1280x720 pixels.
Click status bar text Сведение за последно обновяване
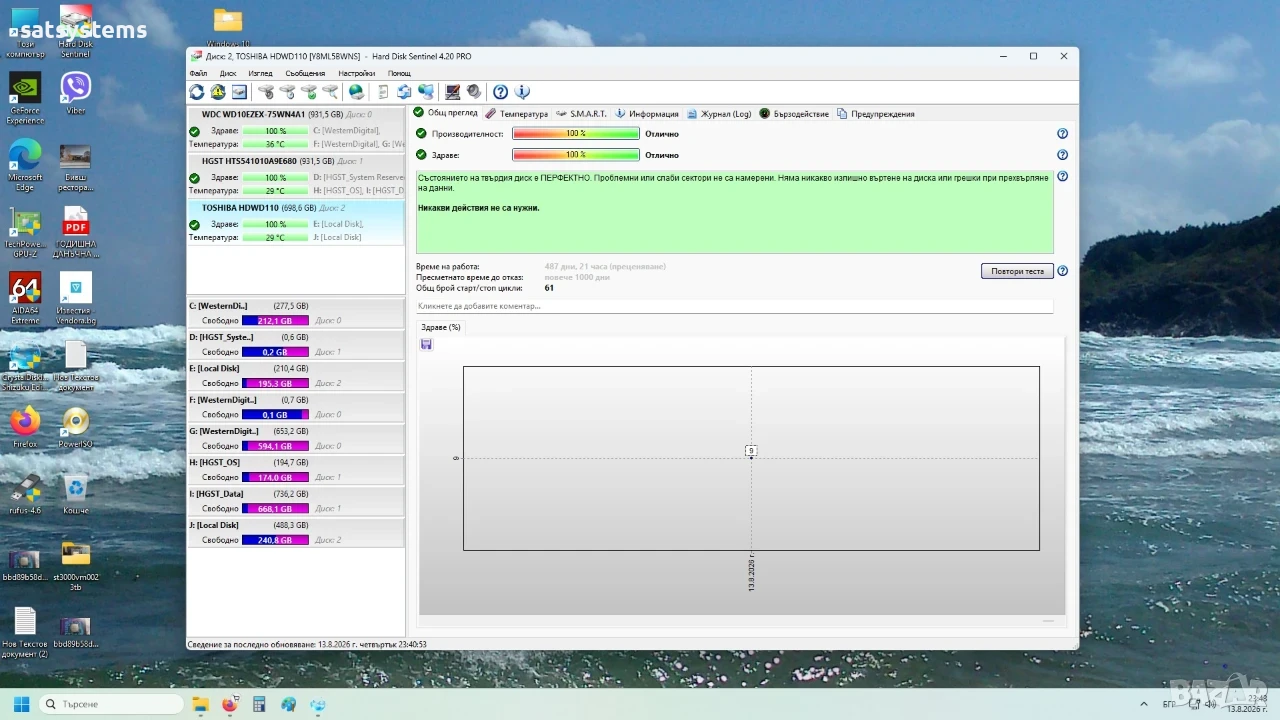point(307,644)
